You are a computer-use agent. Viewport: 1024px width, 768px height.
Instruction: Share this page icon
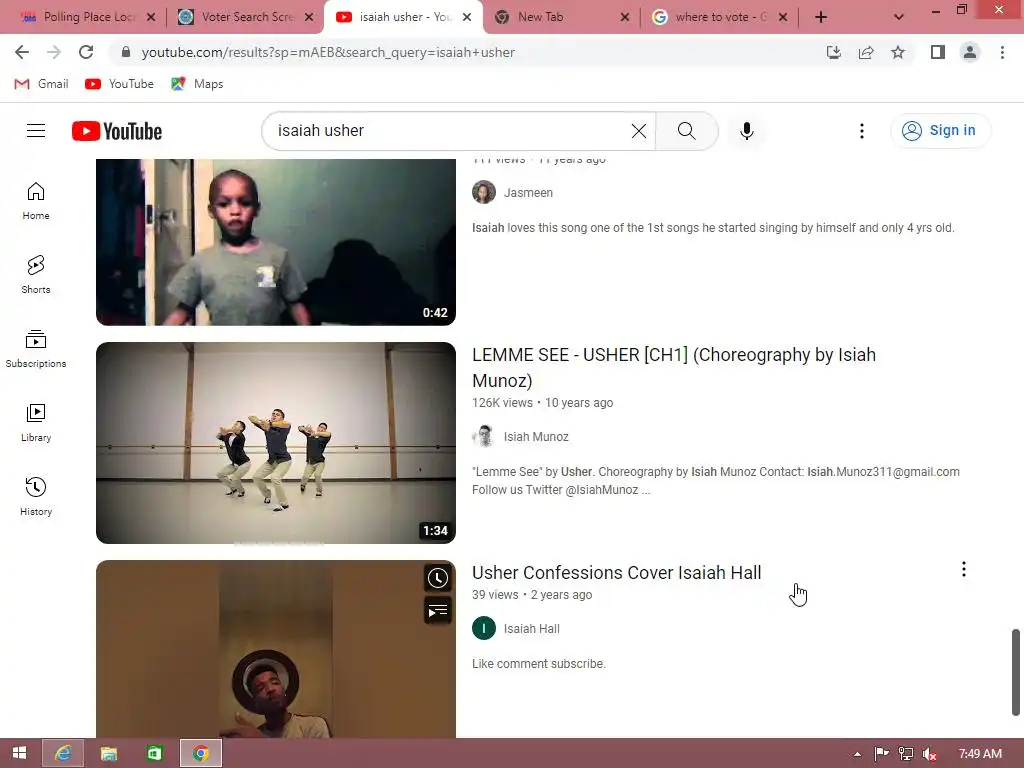pyautogui.click(x=866, y=52)
